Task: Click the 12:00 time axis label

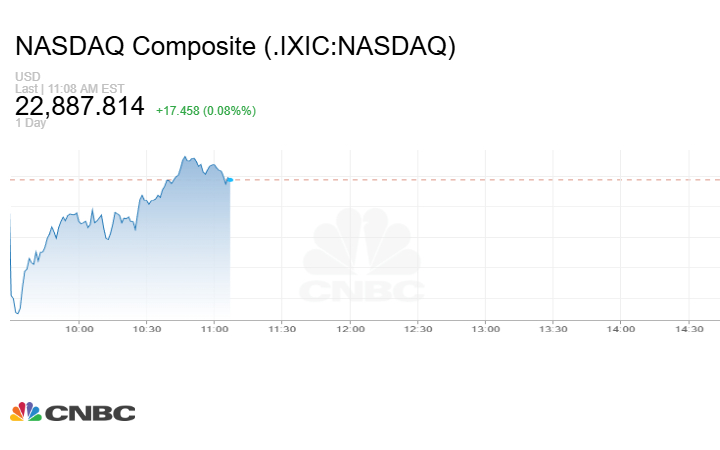Action: tap(350, 329)
